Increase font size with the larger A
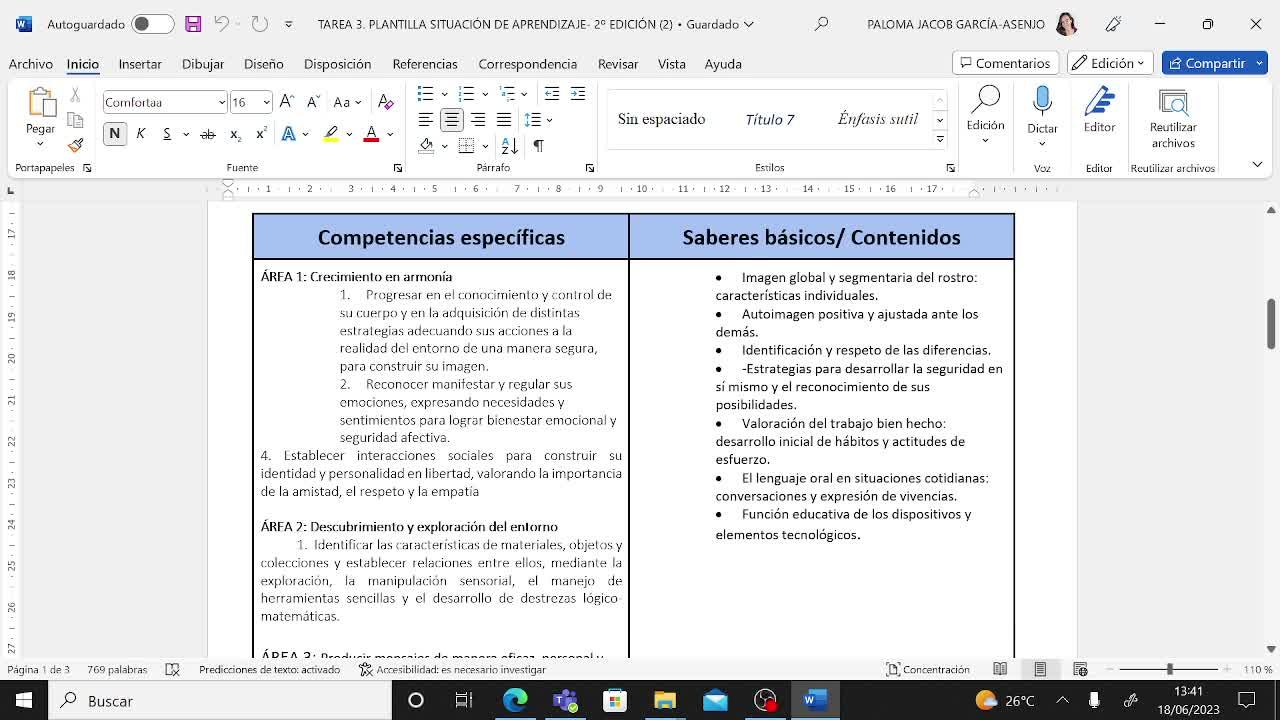The width and height of the screenshot is (1280, 720). click(x=287, y=102)
